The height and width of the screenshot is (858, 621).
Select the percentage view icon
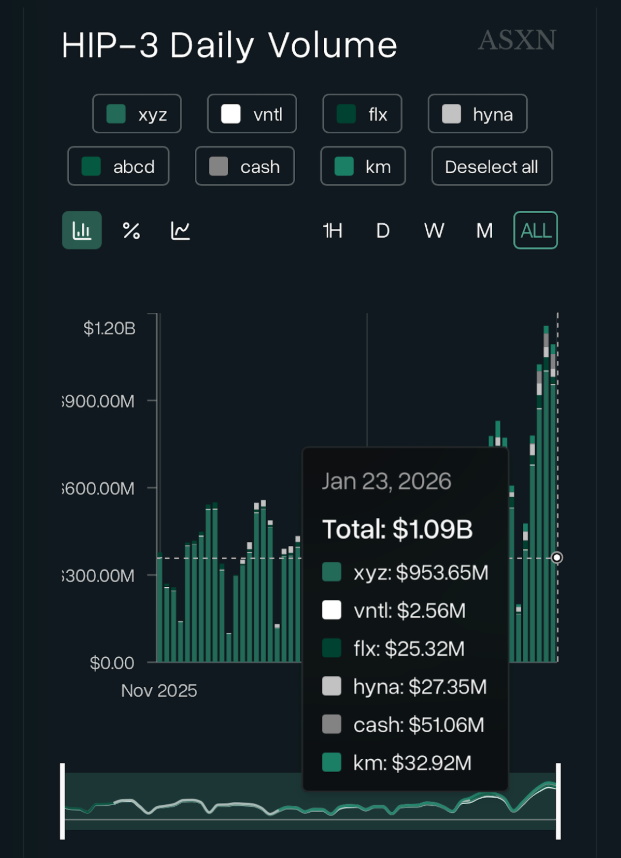pyautogui.click(x=131, y=231)
